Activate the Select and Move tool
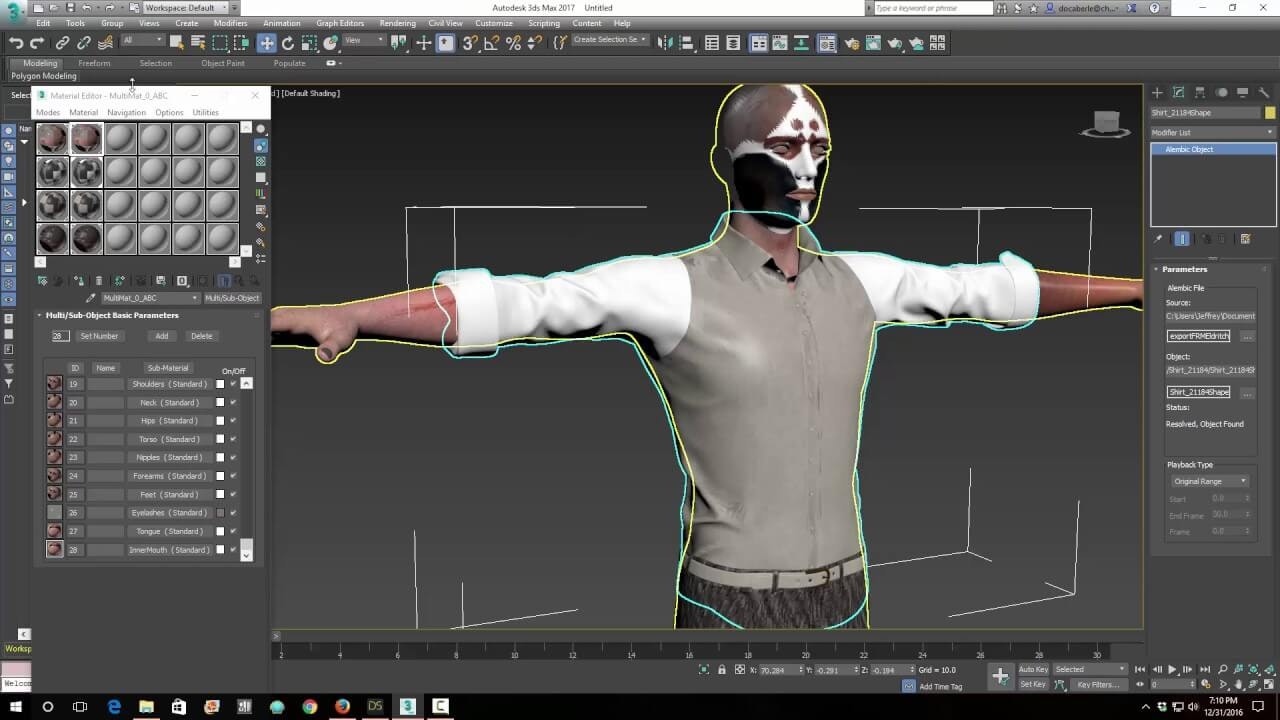Image resolution: width=1280 pixels, height=720 pixels. pyautogui.click(x=266, y=43)
